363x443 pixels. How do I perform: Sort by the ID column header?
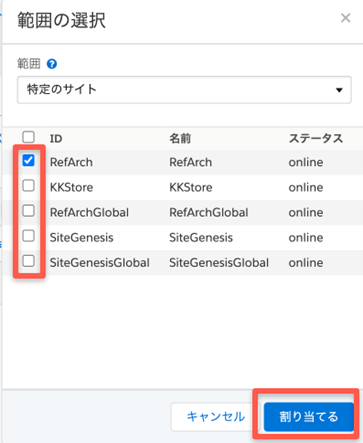(x=56, y=139)
